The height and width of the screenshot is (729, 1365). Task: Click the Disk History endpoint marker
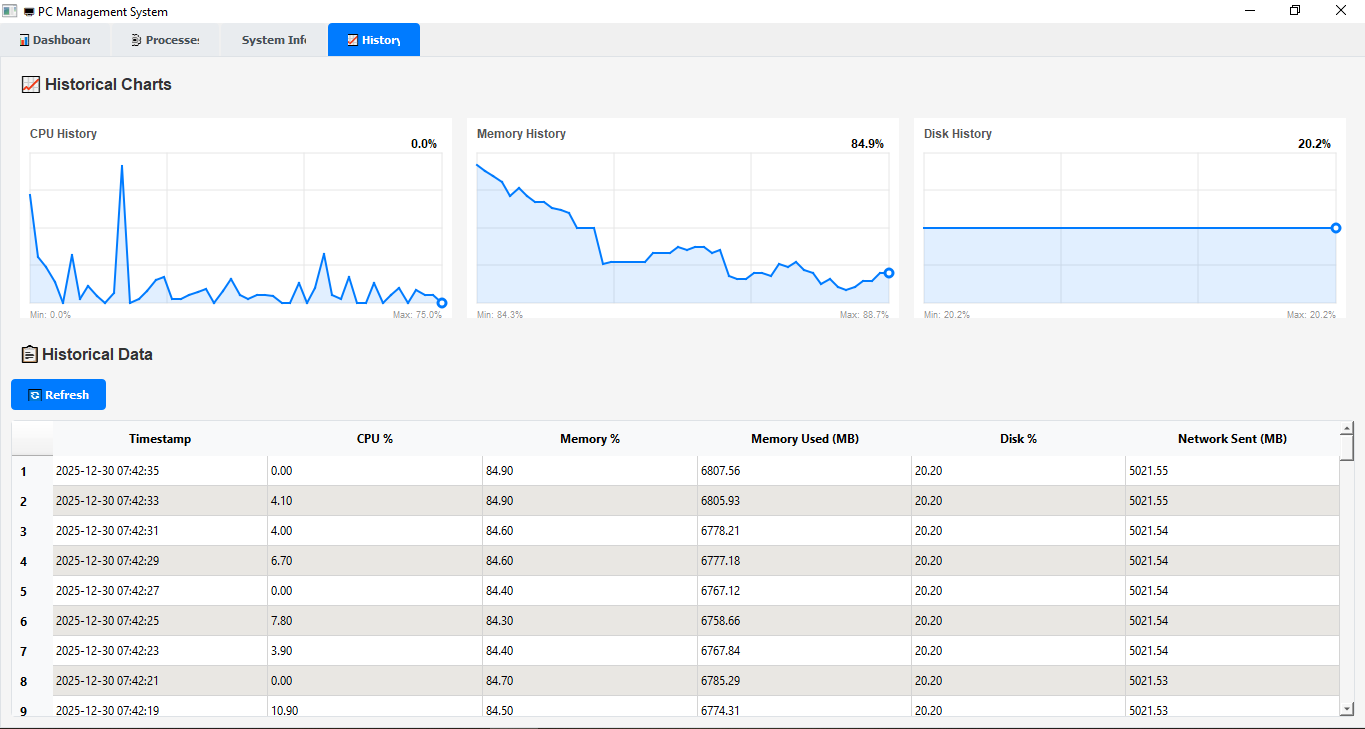[1336, 228]
